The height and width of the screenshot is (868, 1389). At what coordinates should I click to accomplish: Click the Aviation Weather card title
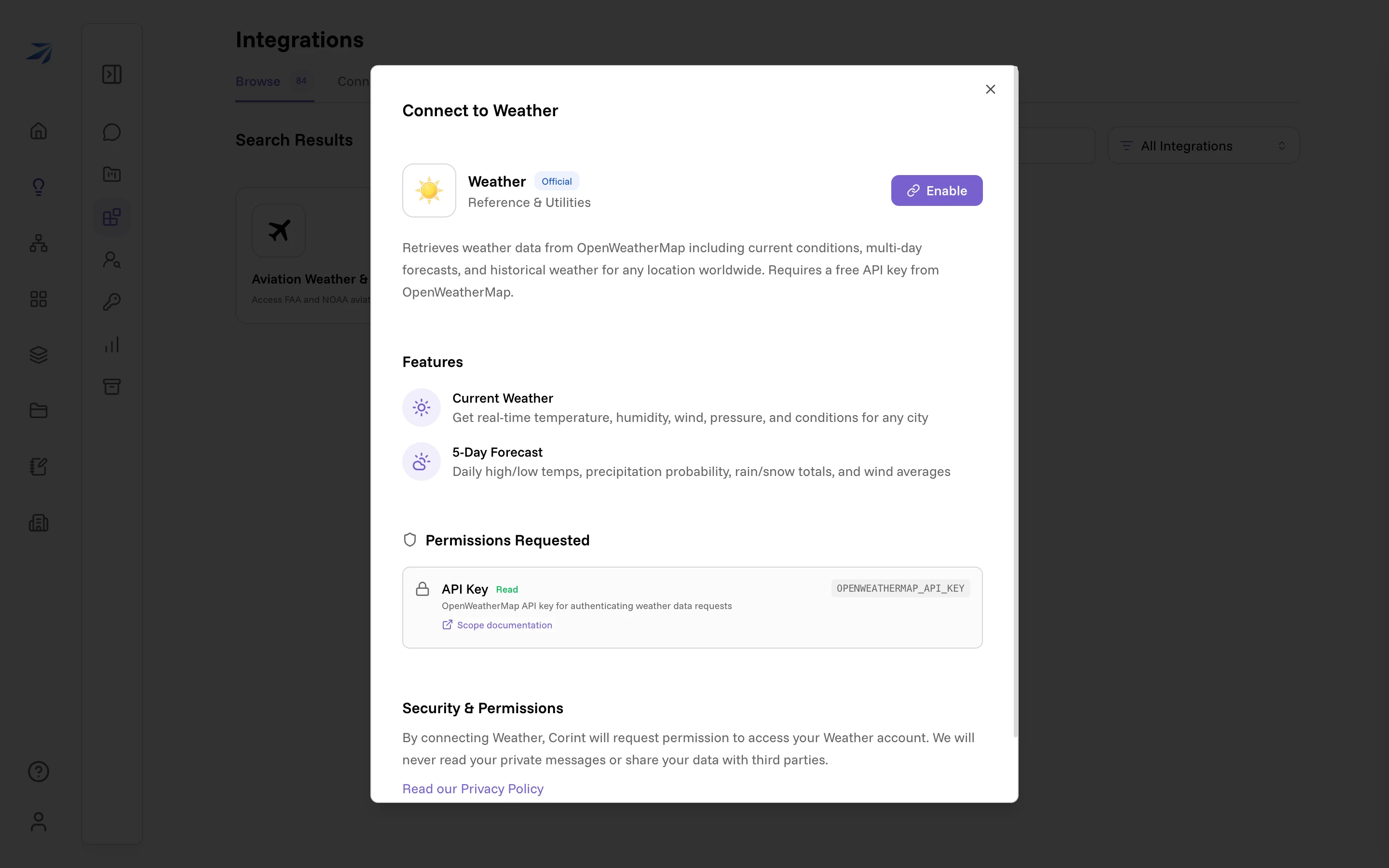(x=310, y=279)
